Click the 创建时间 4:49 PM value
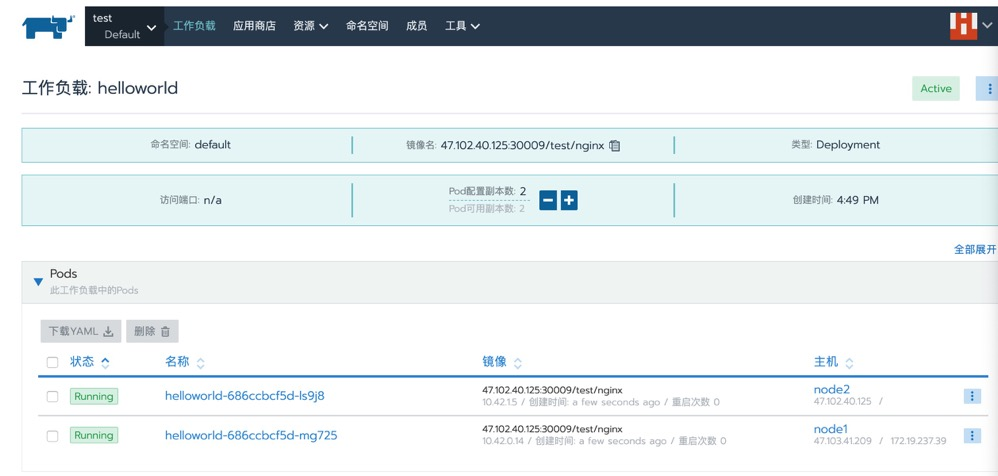The height and width of the screenshot is (476, 998). [x=857, y=200]
